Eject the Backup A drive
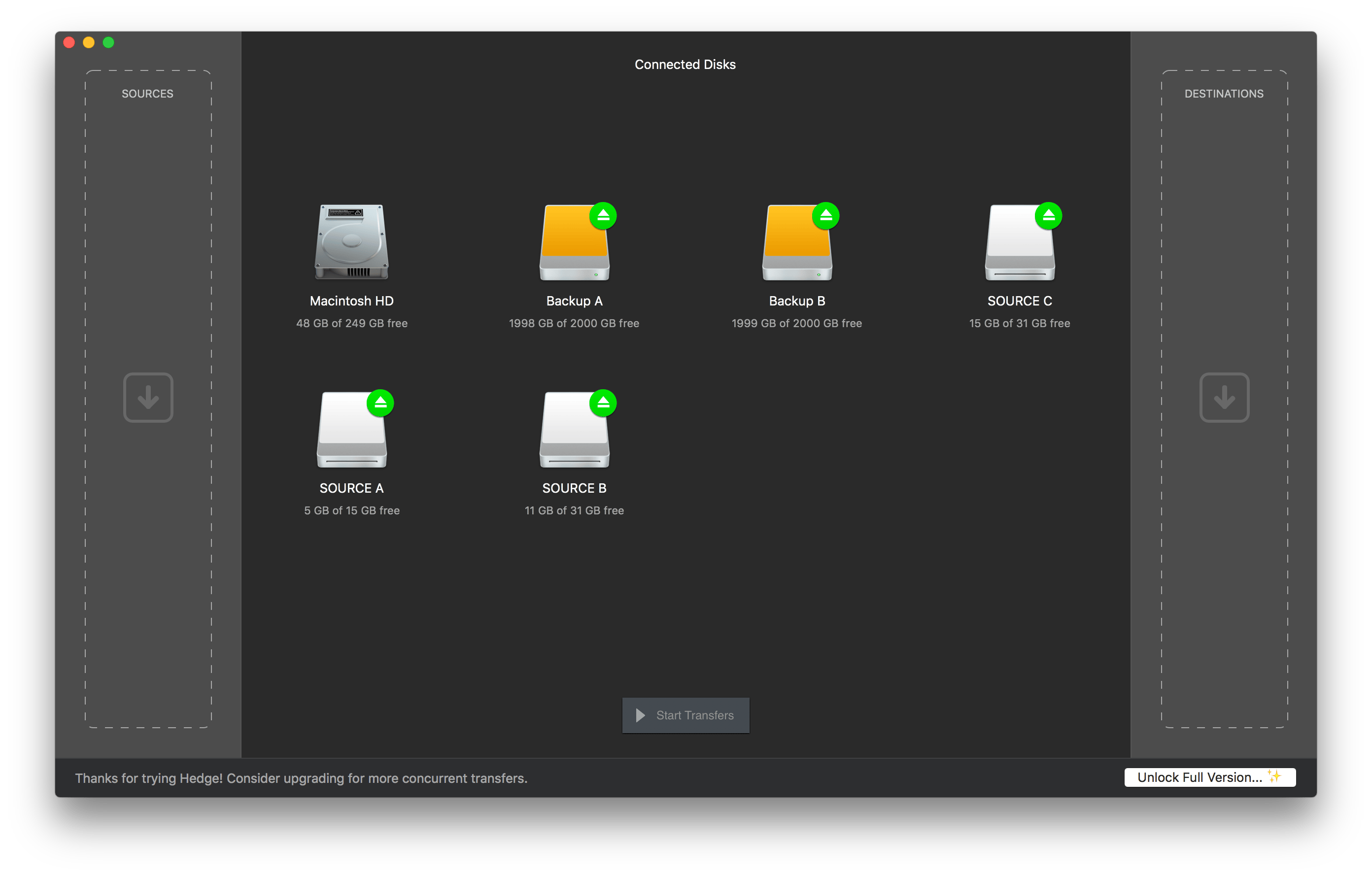Screen dimensions: 1372x876 pos(603,216)
